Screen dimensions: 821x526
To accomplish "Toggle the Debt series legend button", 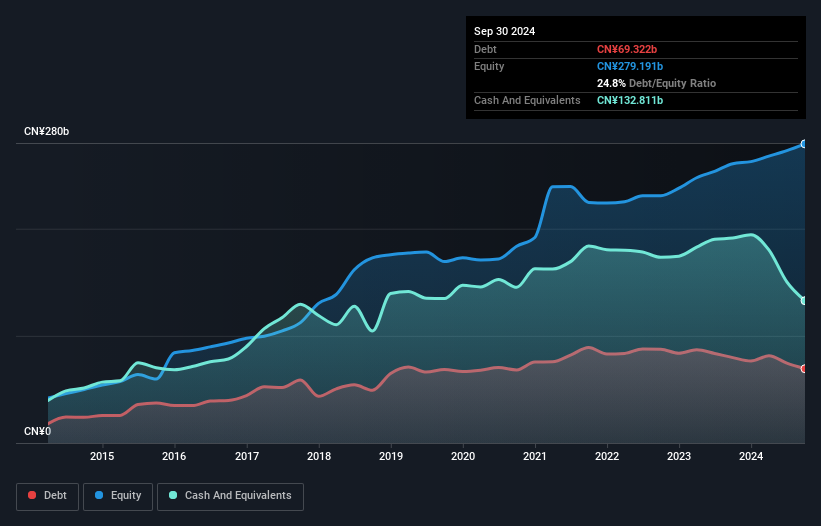I will [48, 496].
